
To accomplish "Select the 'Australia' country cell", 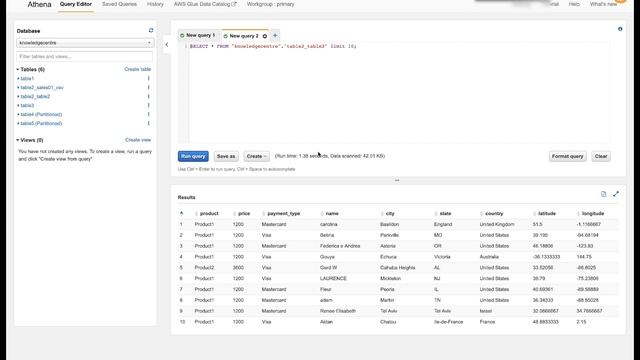I will [489, 257].
